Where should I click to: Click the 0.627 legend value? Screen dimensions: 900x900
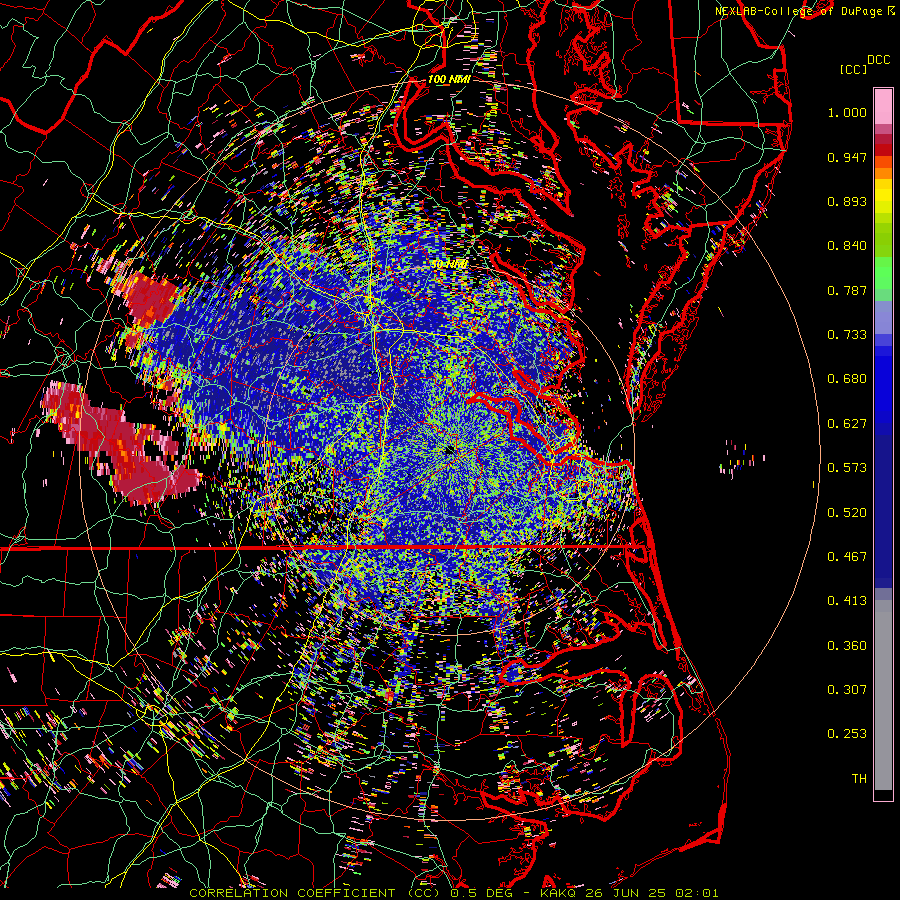point(847,424)
